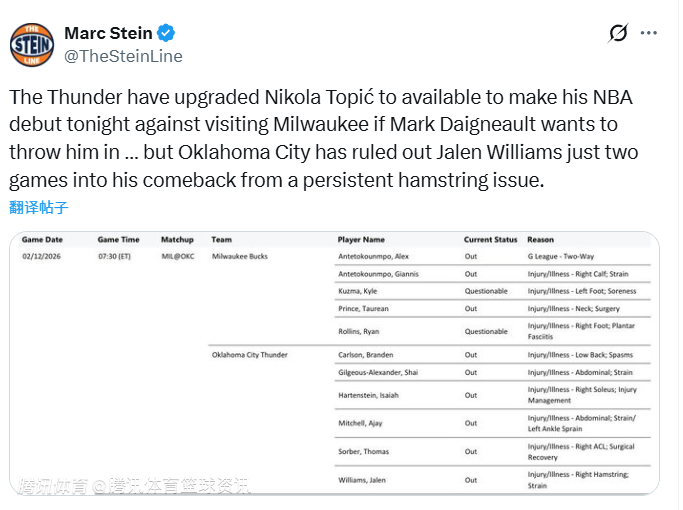Screen dimensions: 683x510
Task: Click the translate post link
Action: [39, 207]
